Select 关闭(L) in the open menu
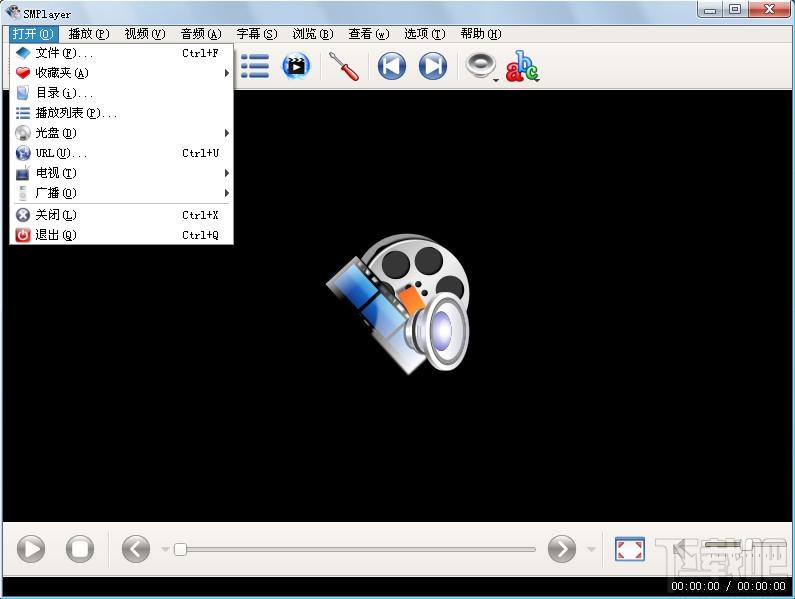Viewport: 795px width, 599px height. pos(122,215)
